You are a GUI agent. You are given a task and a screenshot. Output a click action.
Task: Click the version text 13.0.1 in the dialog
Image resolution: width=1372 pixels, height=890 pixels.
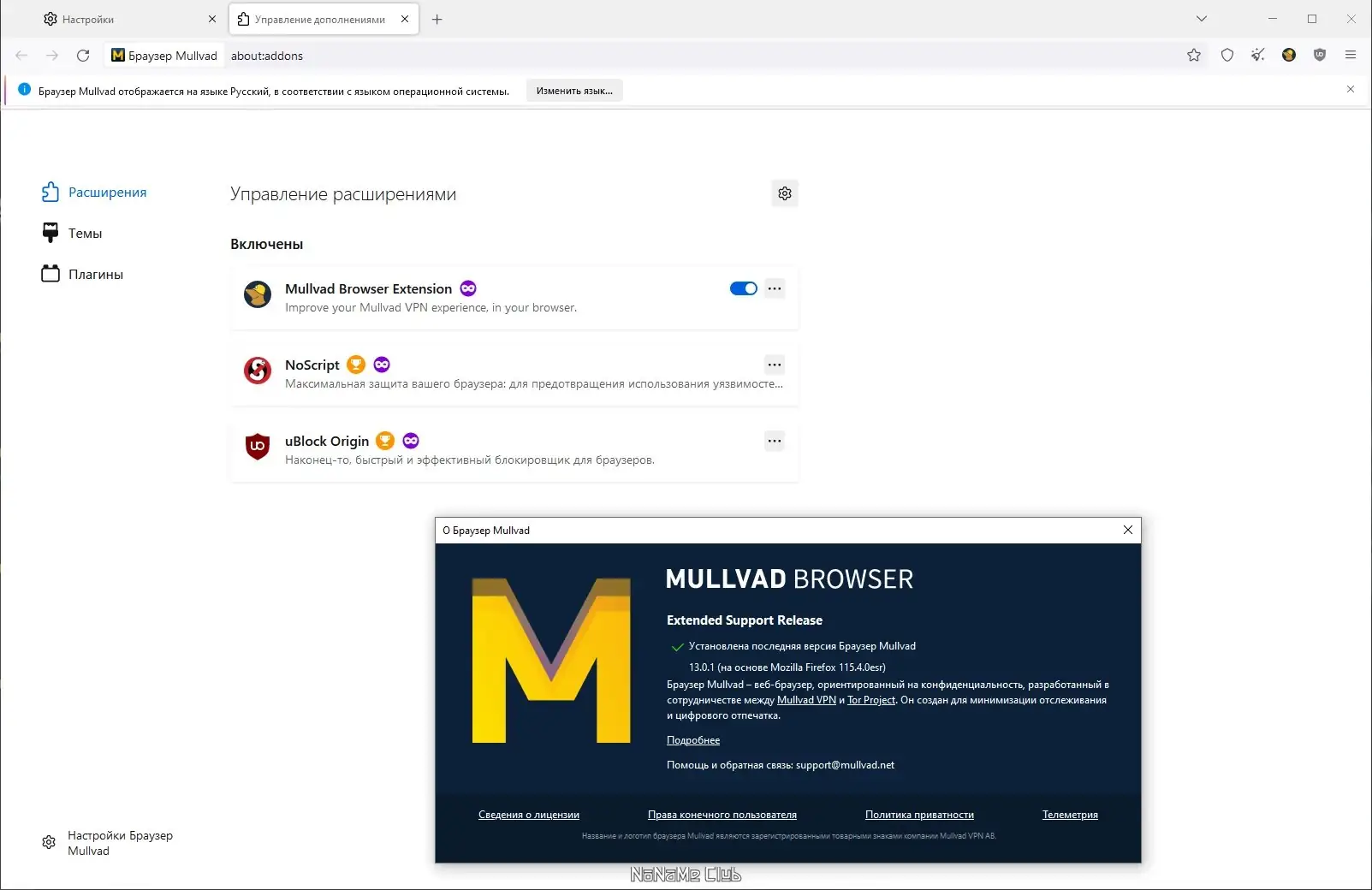tap(787, 667)
